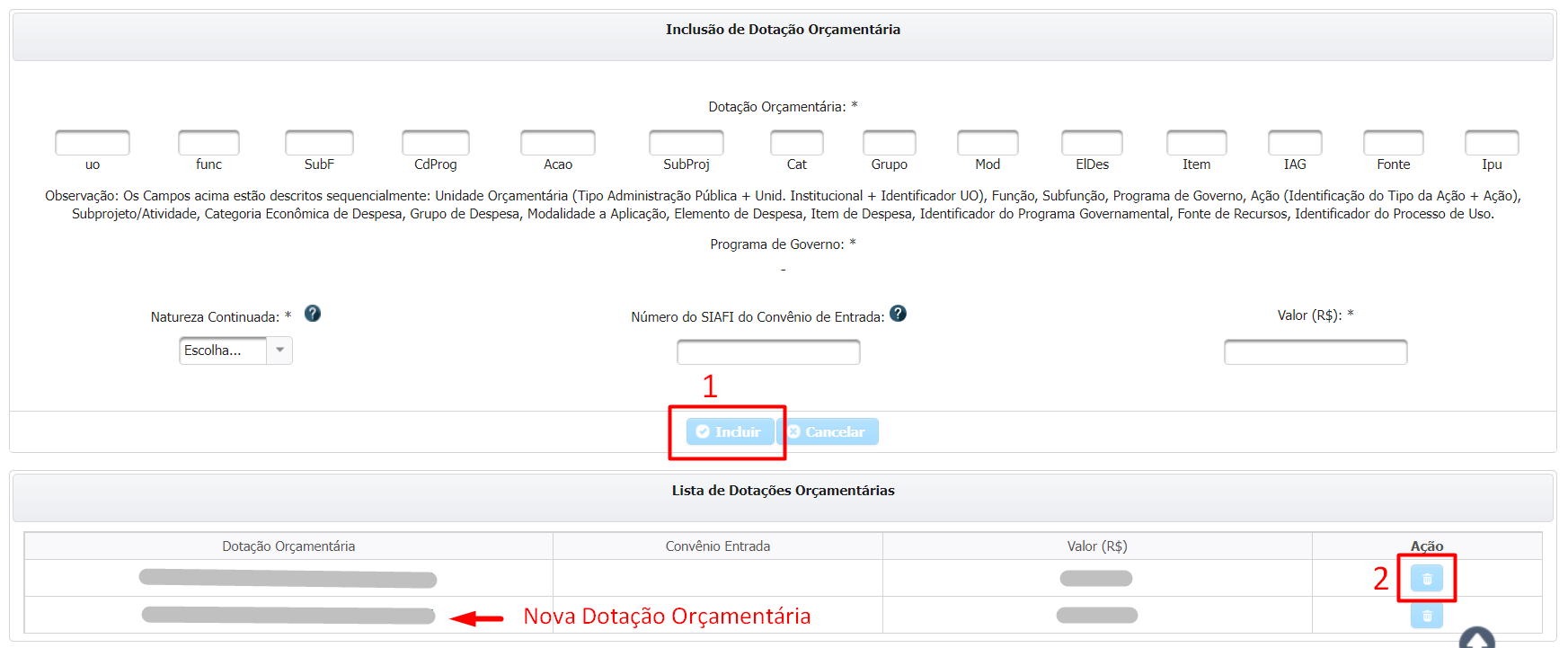Focus the SIAFI do Convênio de Entrada field

click(768, 352)
